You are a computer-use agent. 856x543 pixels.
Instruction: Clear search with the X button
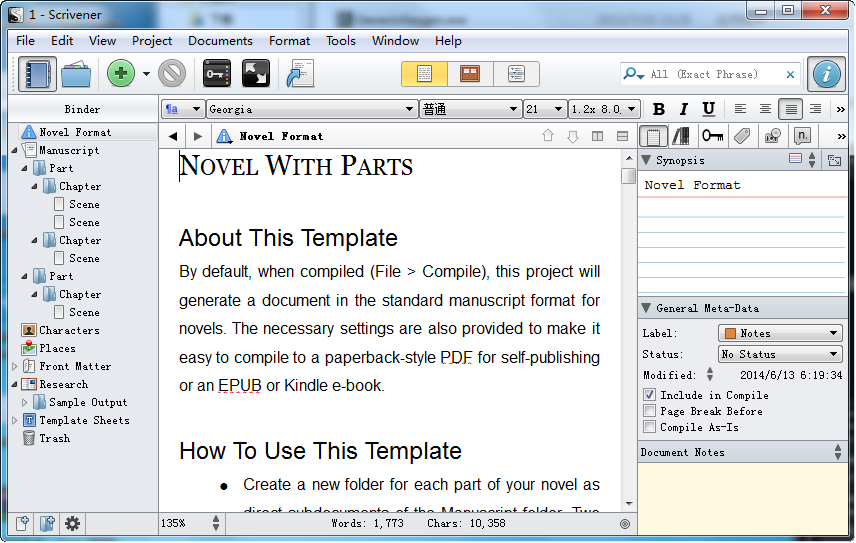pyautogui.click(x=790, y=74)
